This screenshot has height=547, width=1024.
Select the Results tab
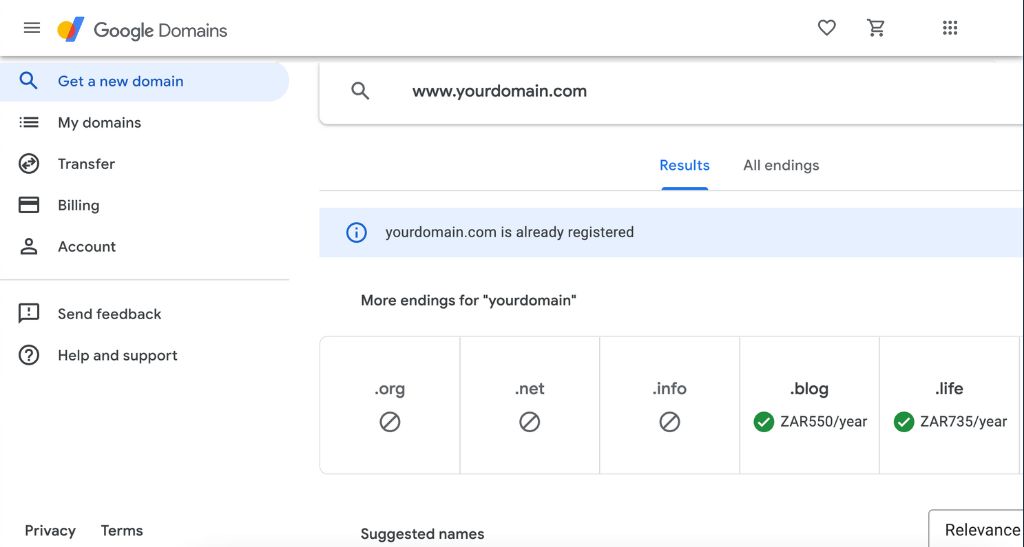pos(684,165)
